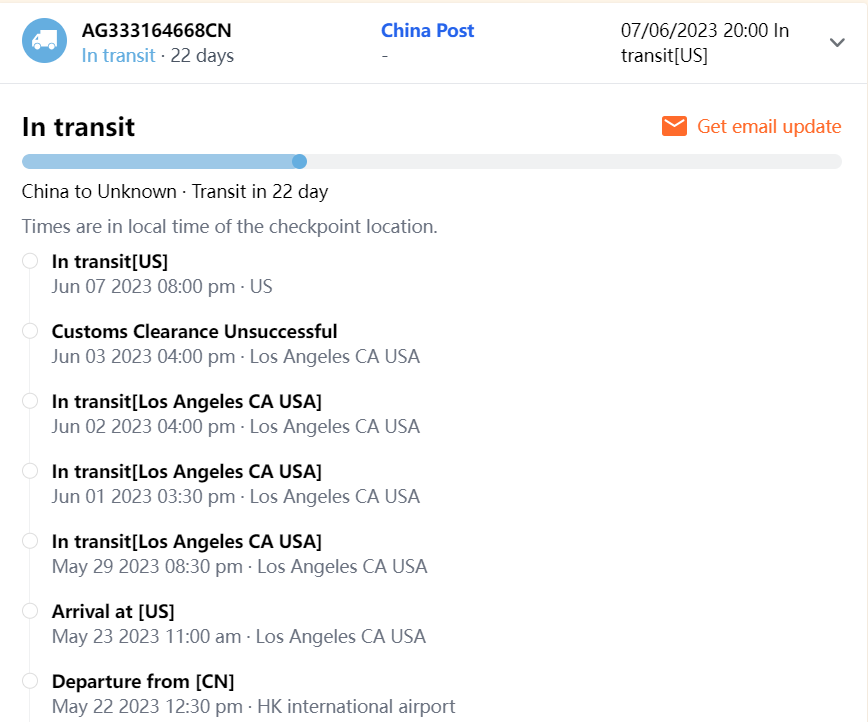Click the Arrival at [US] event title
Image resolution: width=868 pixels, height=722 pixels.
pos(113,611)
